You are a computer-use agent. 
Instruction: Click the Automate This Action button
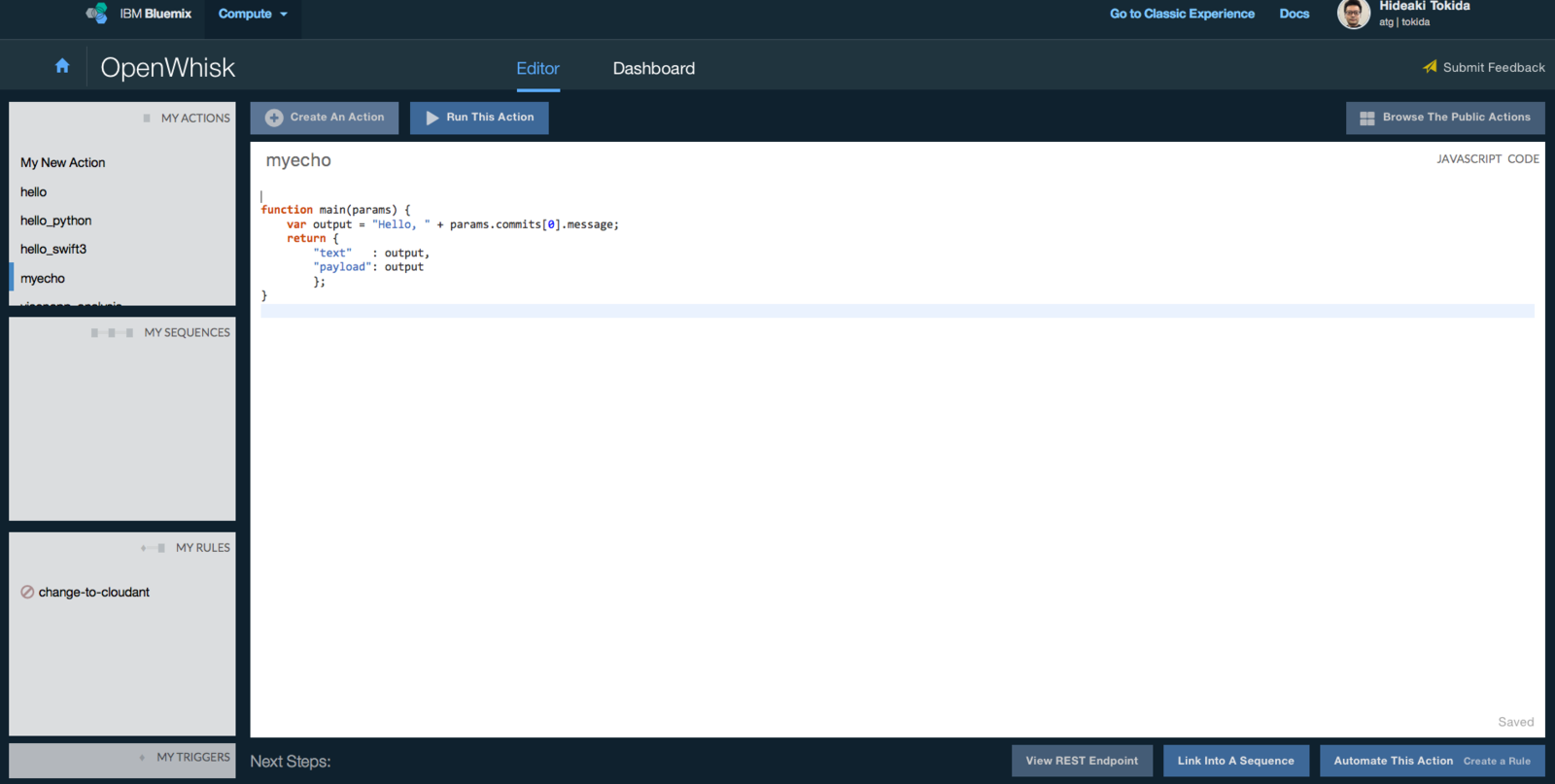click(1432, 761)
